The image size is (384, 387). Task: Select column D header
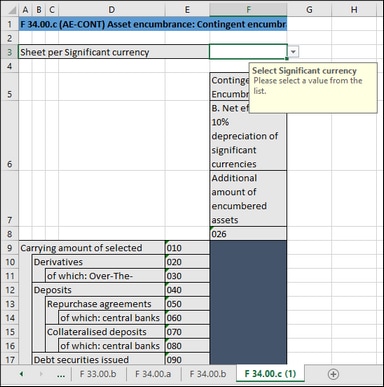coord(112,10)
